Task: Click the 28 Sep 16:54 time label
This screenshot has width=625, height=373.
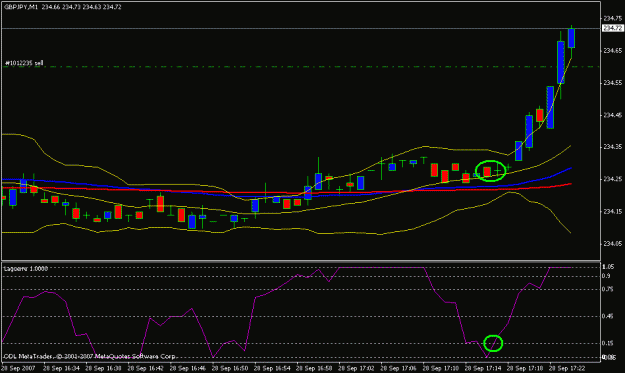Action: tap(272, 368)
